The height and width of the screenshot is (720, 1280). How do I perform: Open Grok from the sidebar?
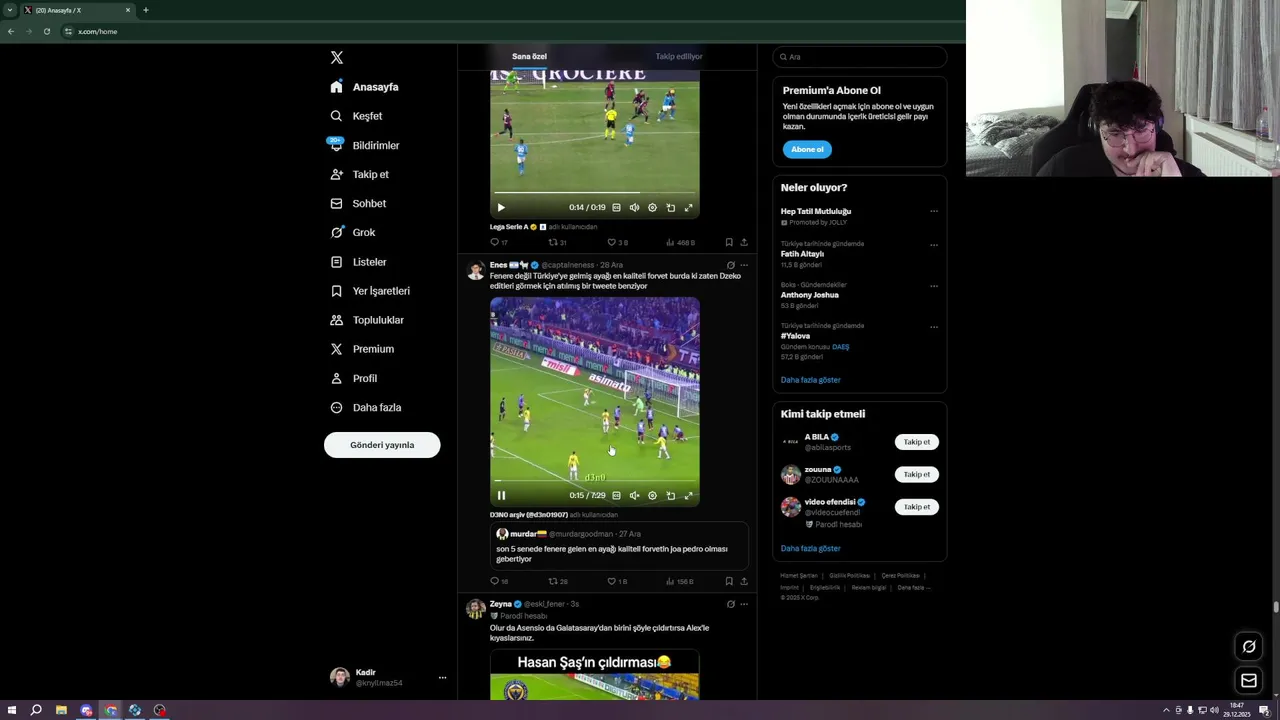click(353, 232)
